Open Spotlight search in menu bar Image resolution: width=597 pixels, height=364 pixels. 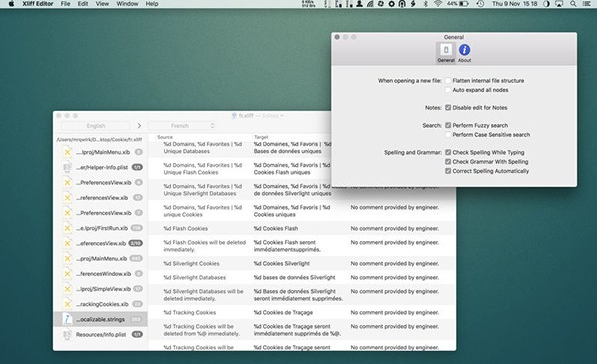coord(573,4)
